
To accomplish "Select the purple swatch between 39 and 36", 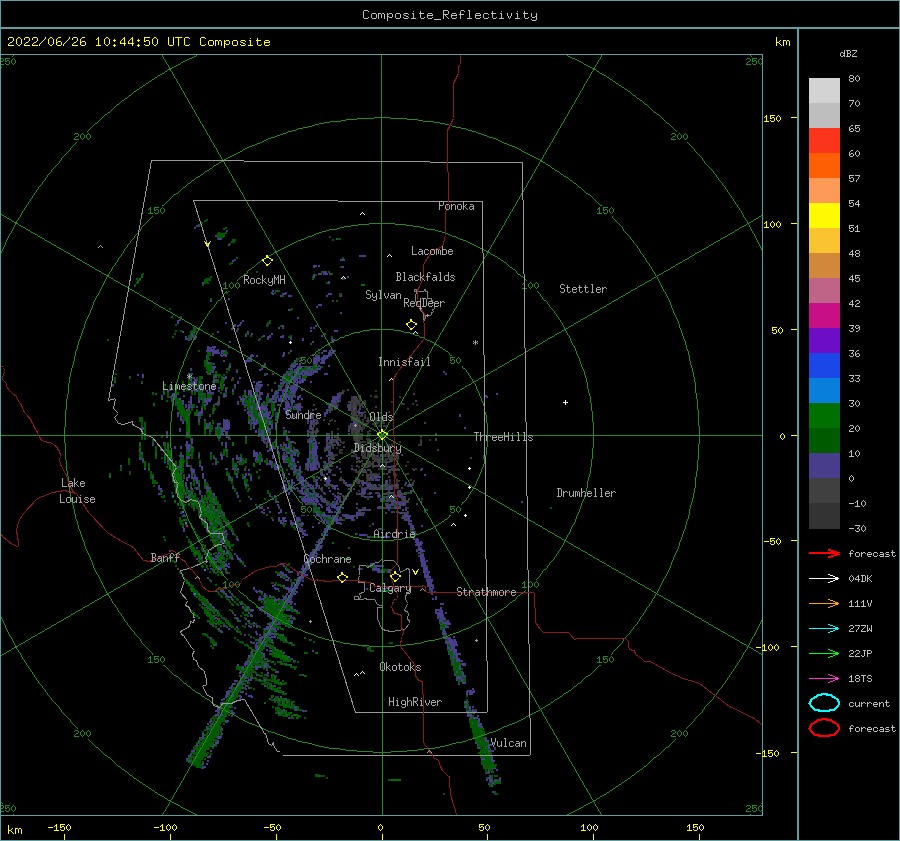I will [824, 341].
